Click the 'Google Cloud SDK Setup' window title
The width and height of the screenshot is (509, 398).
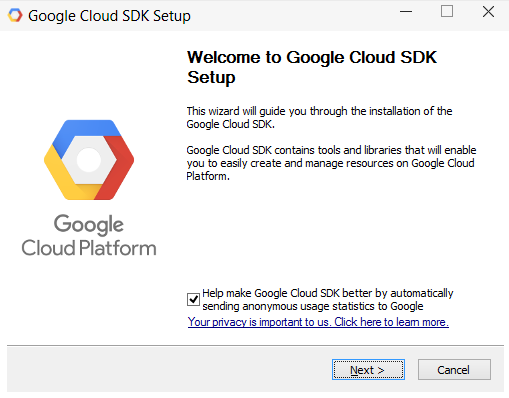pyautogui.click(x=109, y=16)
